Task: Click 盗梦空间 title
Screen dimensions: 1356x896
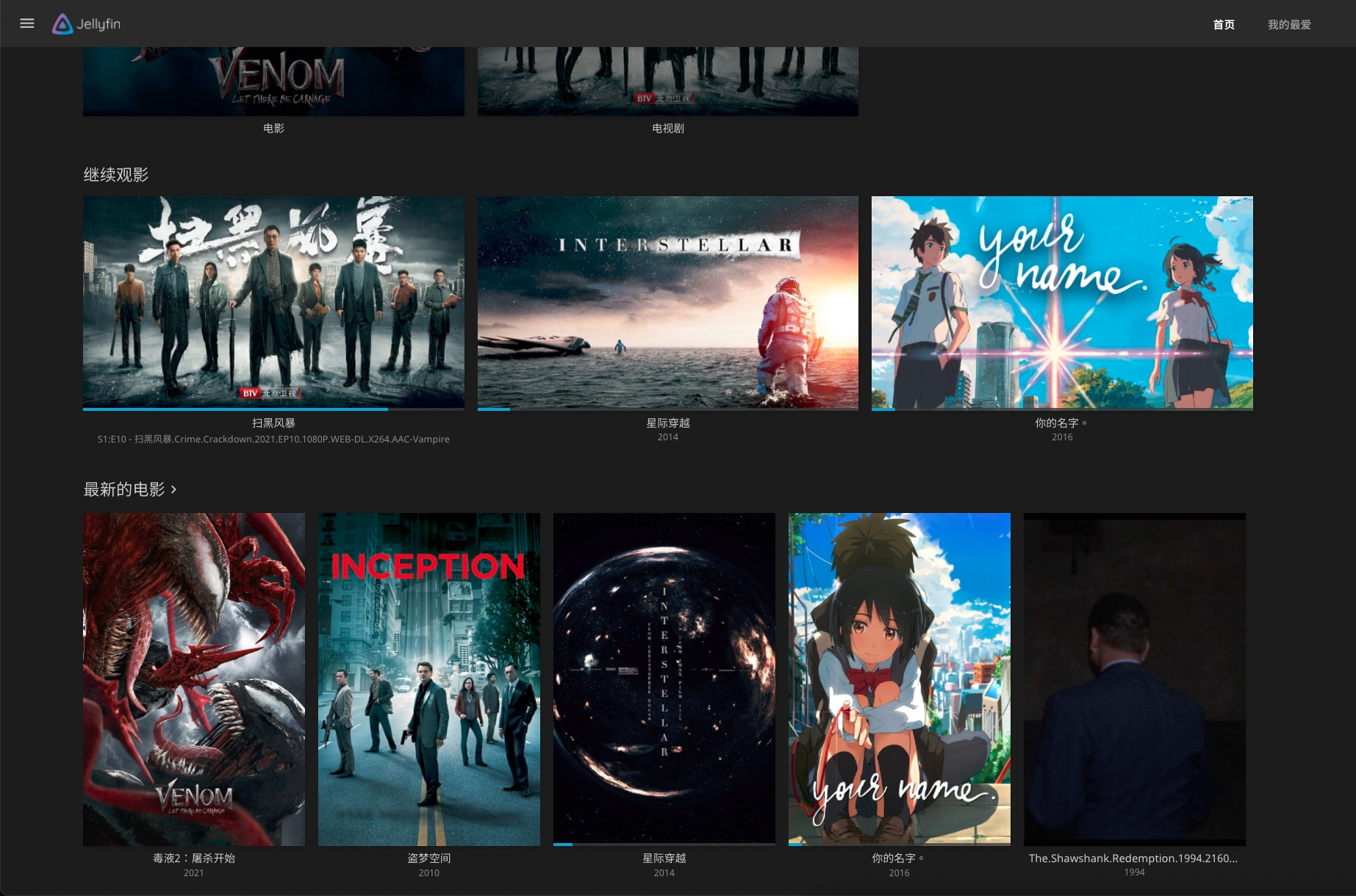Action: point(429,858)
